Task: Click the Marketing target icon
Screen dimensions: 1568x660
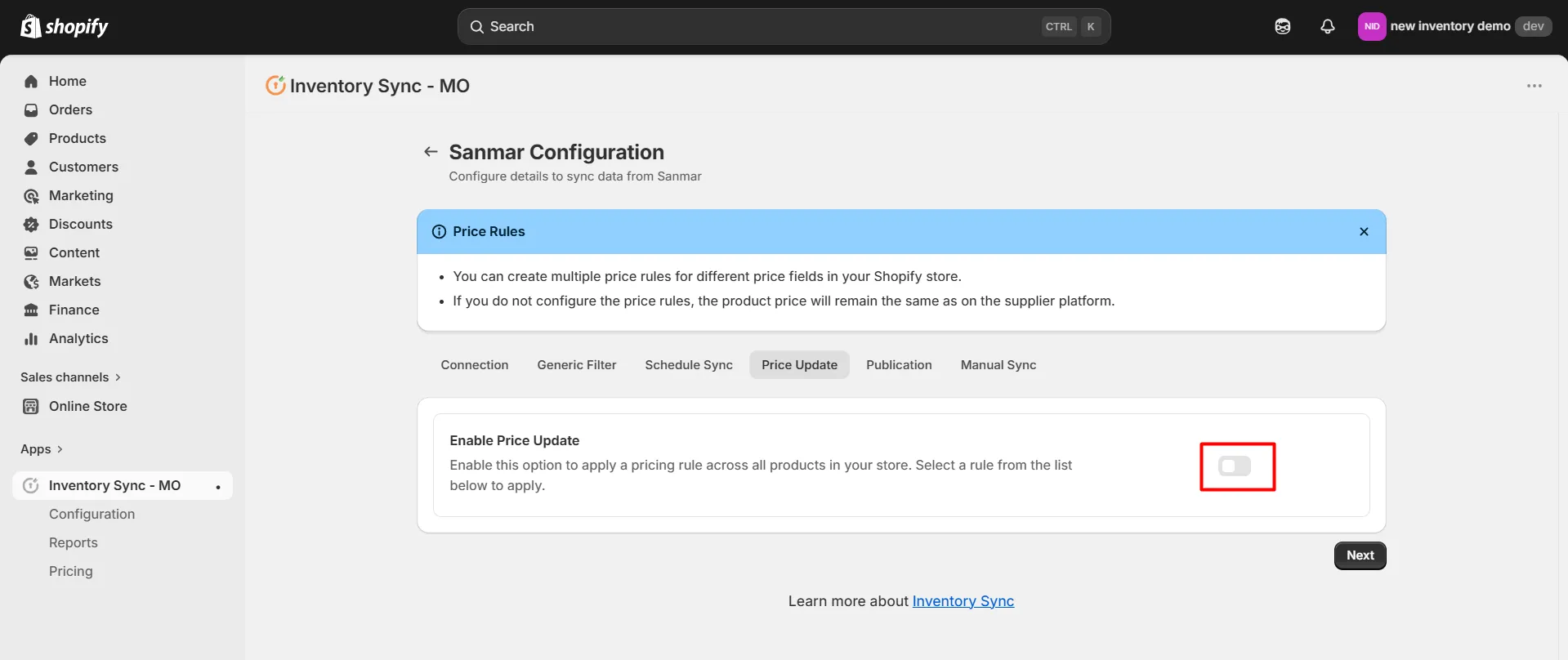Action: [x=31, y=196]
